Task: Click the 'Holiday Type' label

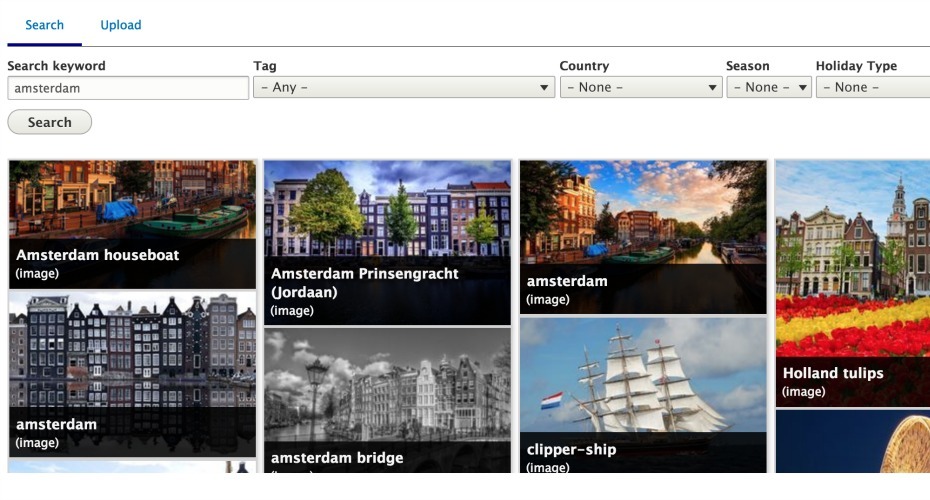Action: [x=856, y=66]
